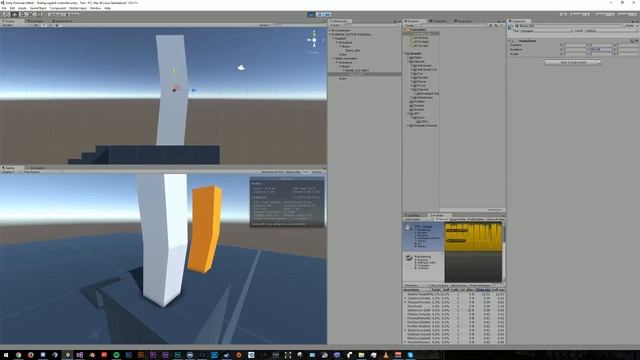Switch to the Hierarchy tab
The height and width of the screenshot is (360, 640).
coord(340,21)
